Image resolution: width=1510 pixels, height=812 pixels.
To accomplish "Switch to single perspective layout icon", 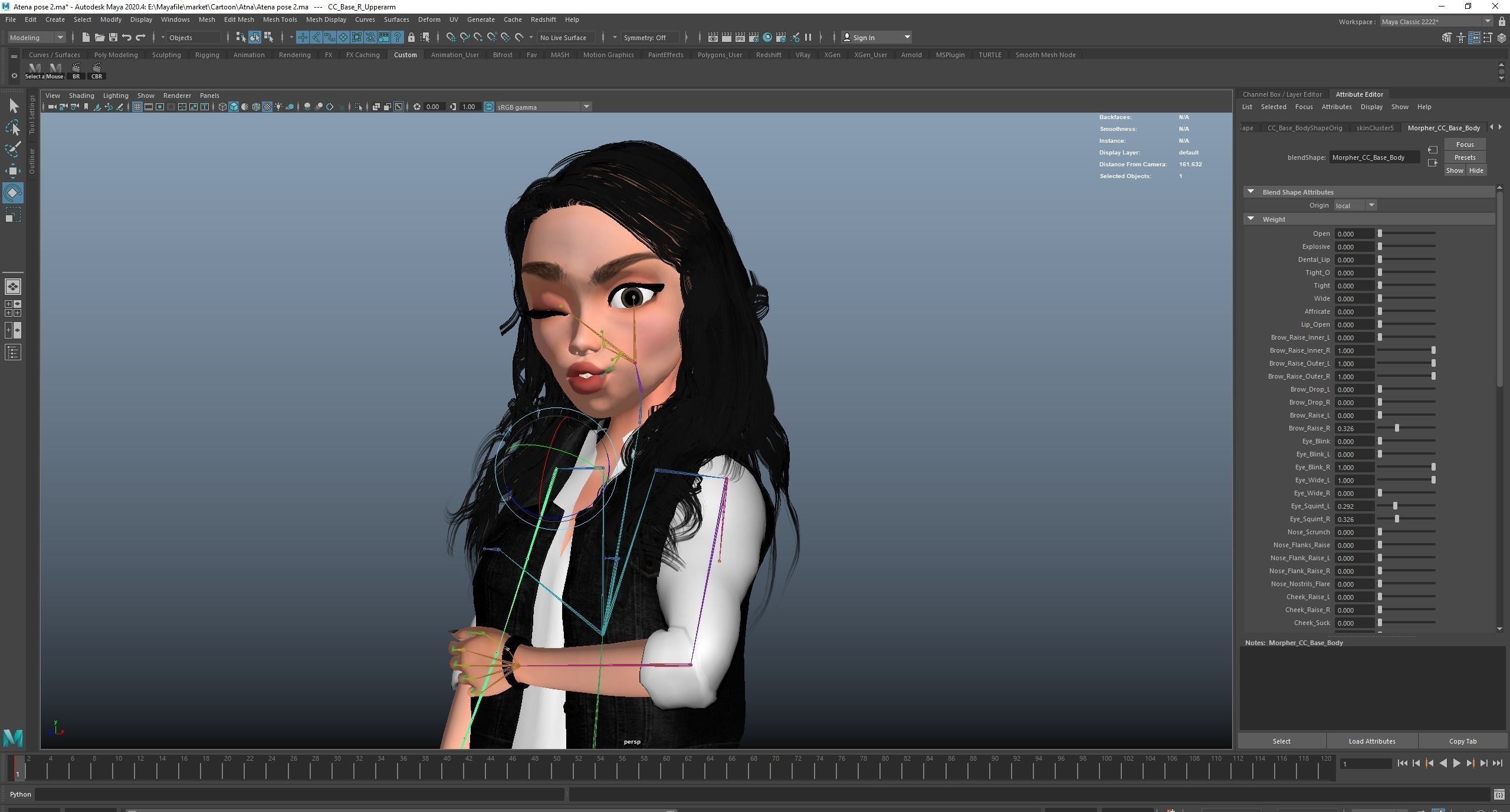I will 13,287.
